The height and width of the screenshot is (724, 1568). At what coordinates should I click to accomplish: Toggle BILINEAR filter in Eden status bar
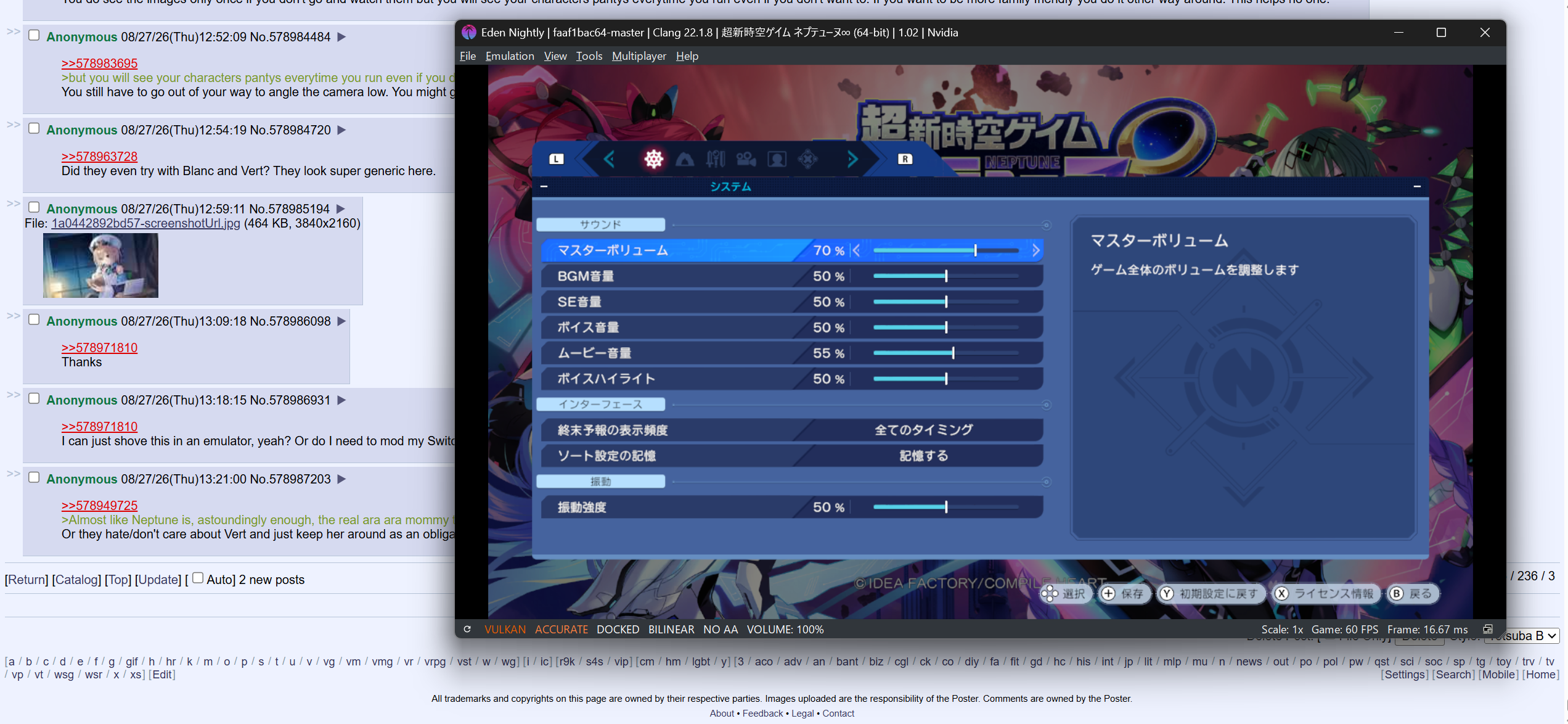pyautogui.click(x=671, y=629)
